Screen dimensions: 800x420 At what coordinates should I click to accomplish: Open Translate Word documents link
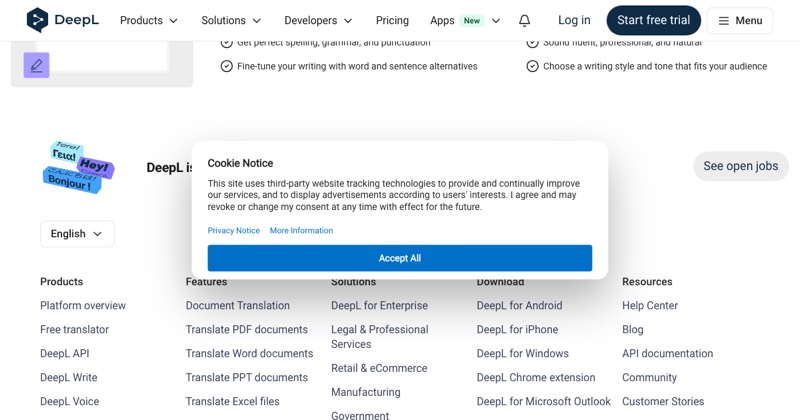point(249,354)
